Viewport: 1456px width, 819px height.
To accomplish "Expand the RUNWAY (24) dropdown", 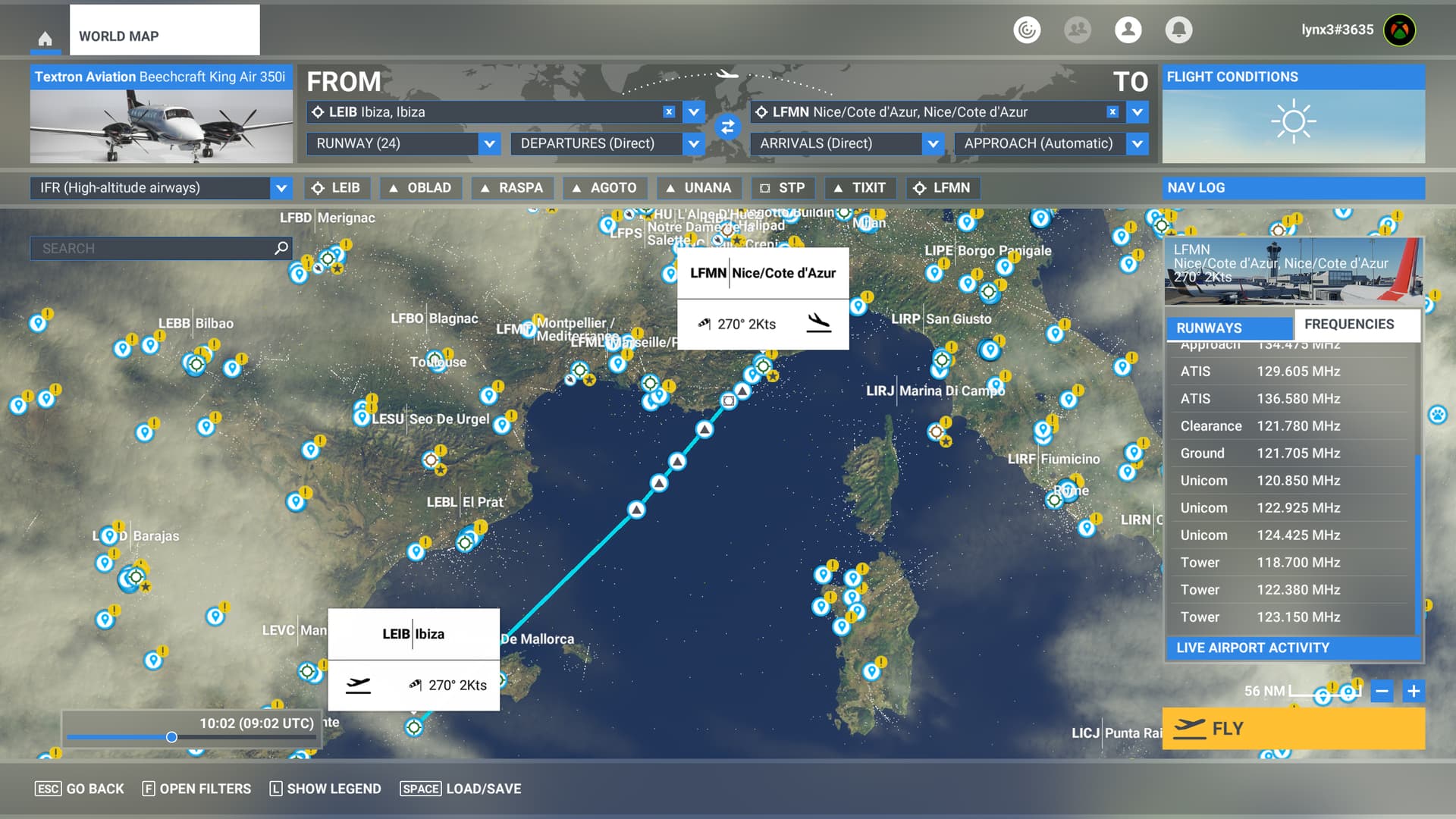I will point(489,143).
